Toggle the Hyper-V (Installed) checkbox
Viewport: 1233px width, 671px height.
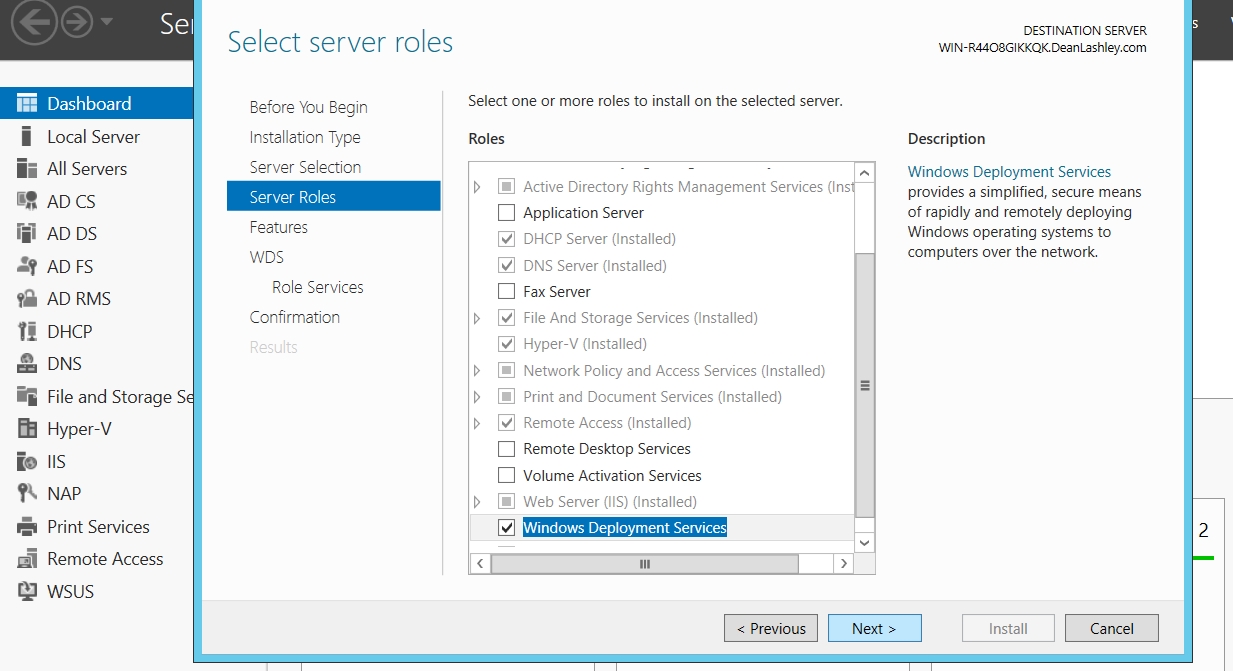506,344
